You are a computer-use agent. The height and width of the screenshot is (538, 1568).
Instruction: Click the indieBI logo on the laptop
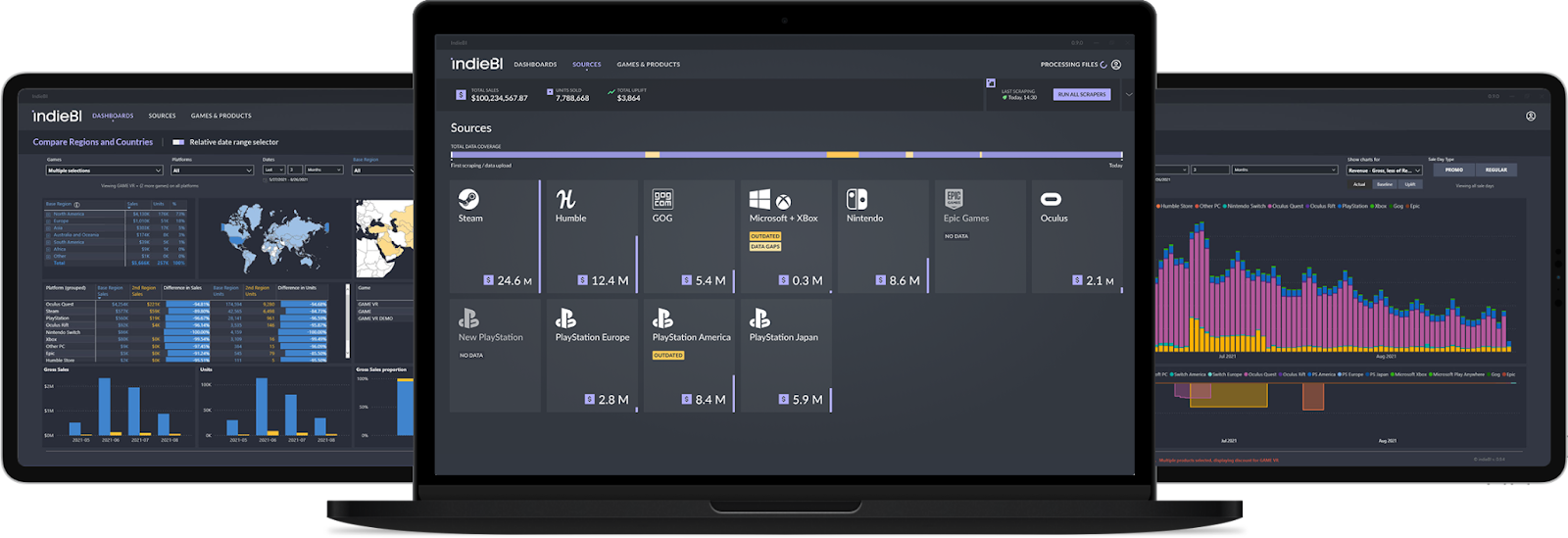(476, 64)
